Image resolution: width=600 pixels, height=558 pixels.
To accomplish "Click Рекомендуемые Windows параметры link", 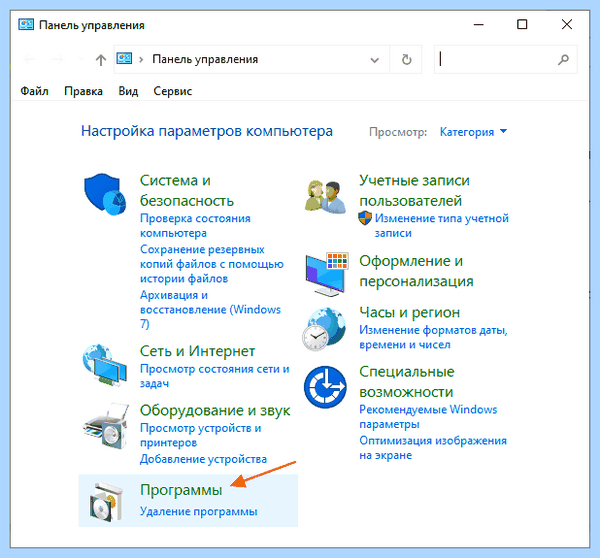I will coord(428,417).
